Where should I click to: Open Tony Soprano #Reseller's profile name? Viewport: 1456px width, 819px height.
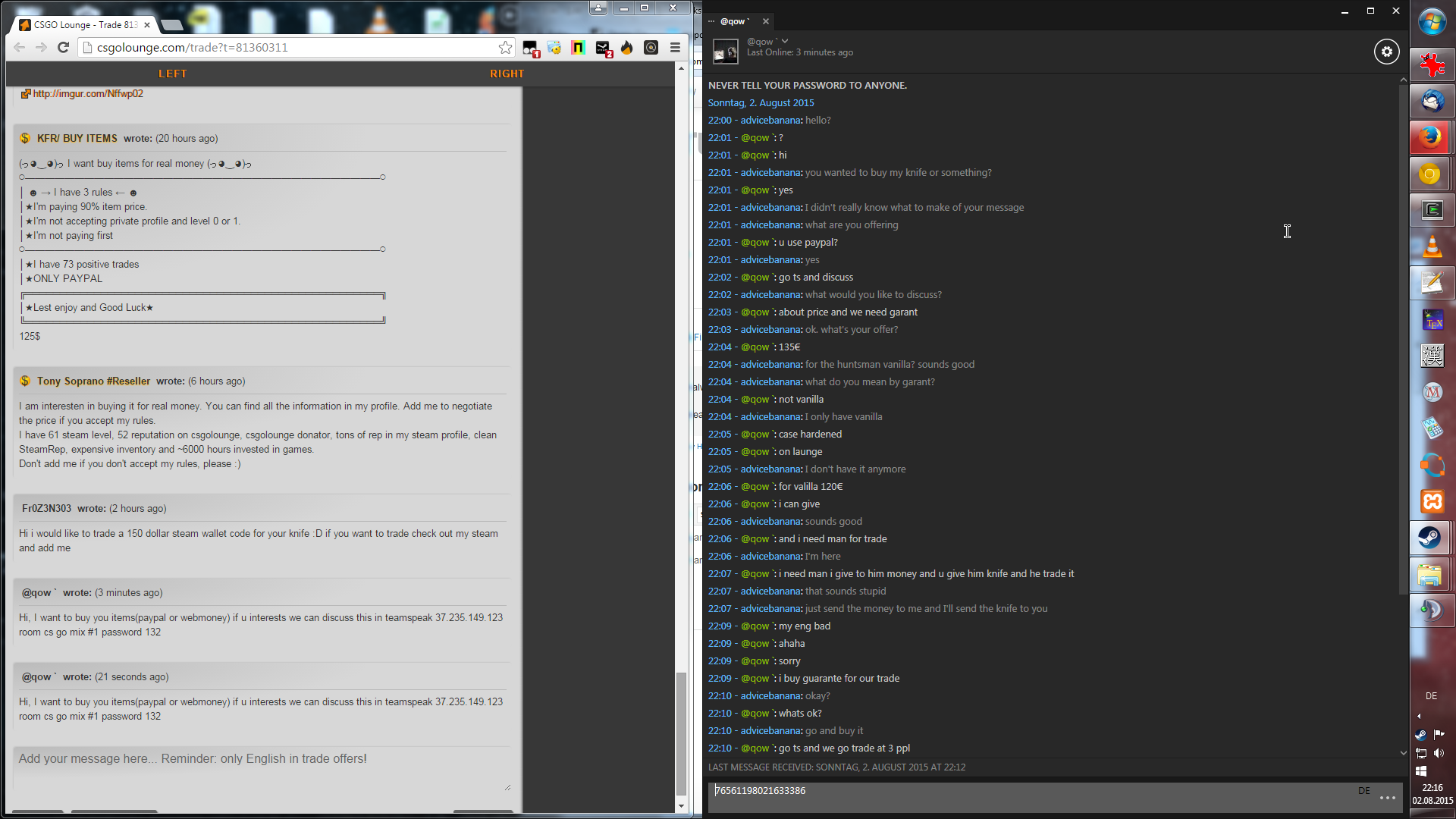click(93, 381)
